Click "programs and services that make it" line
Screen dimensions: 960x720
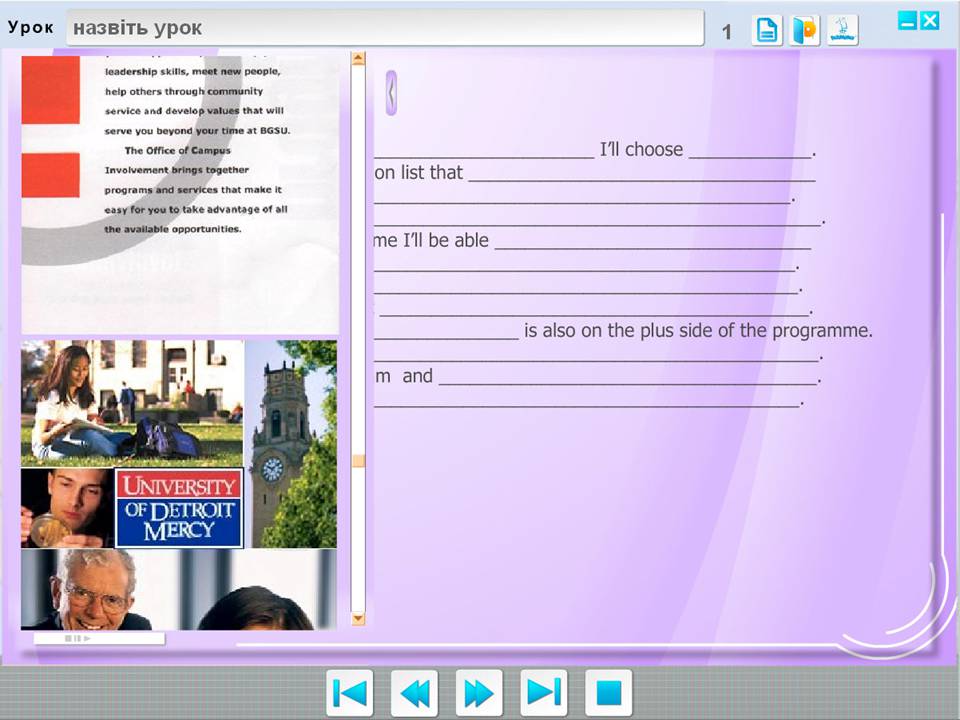pos(193,190)
